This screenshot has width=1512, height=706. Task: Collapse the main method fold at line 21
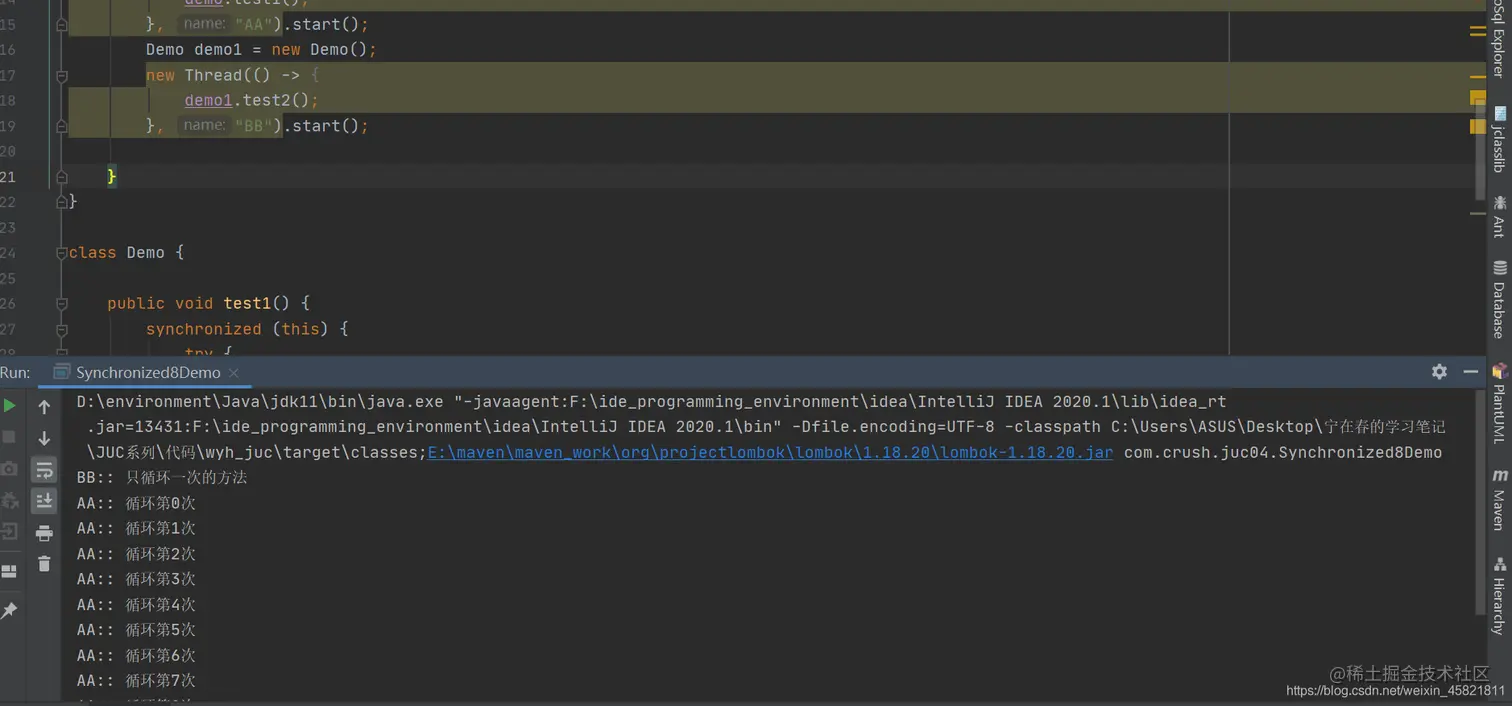coord(62,177)
